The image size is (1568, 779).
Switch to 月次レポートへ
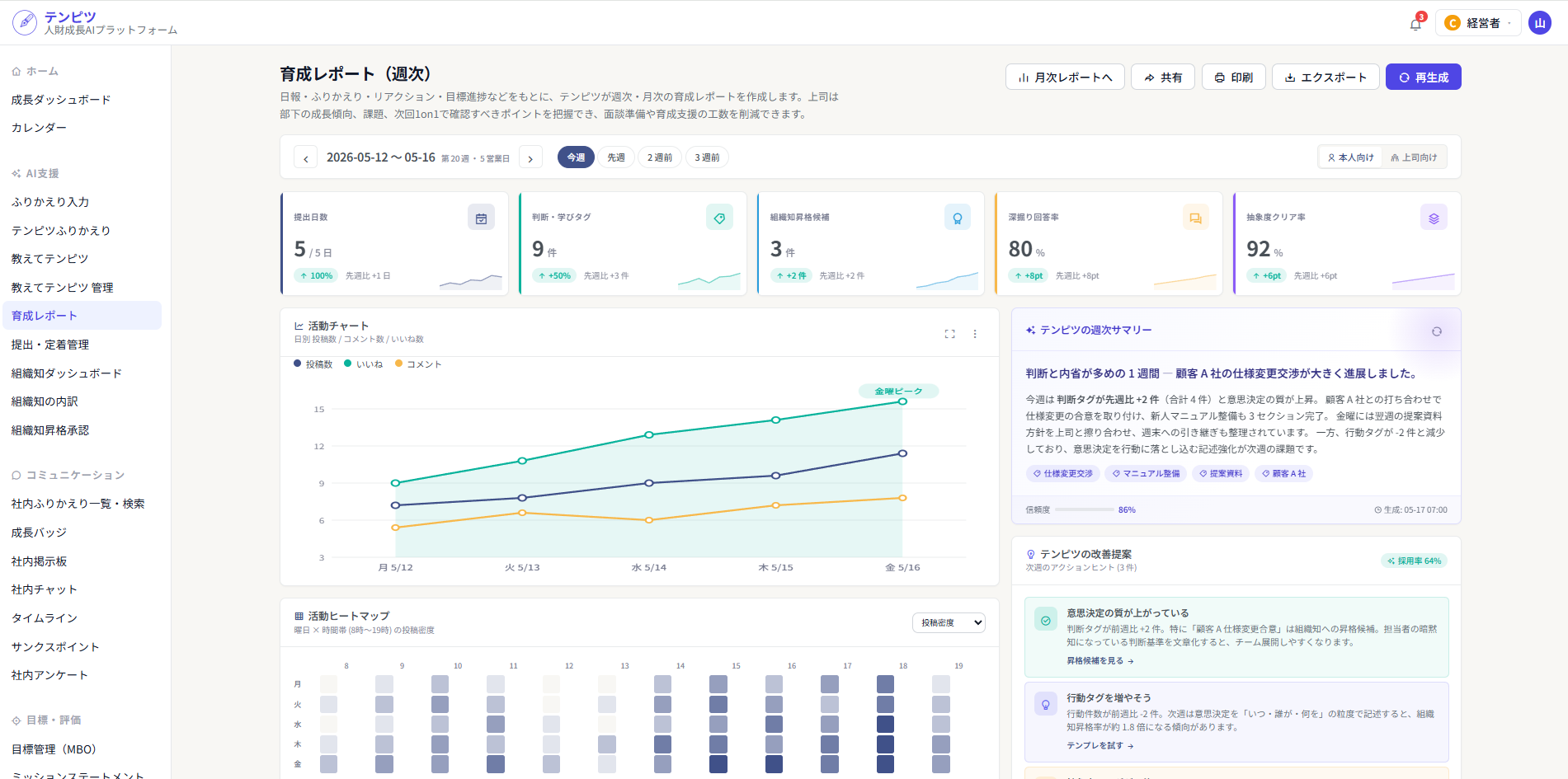pos(1065,77)
